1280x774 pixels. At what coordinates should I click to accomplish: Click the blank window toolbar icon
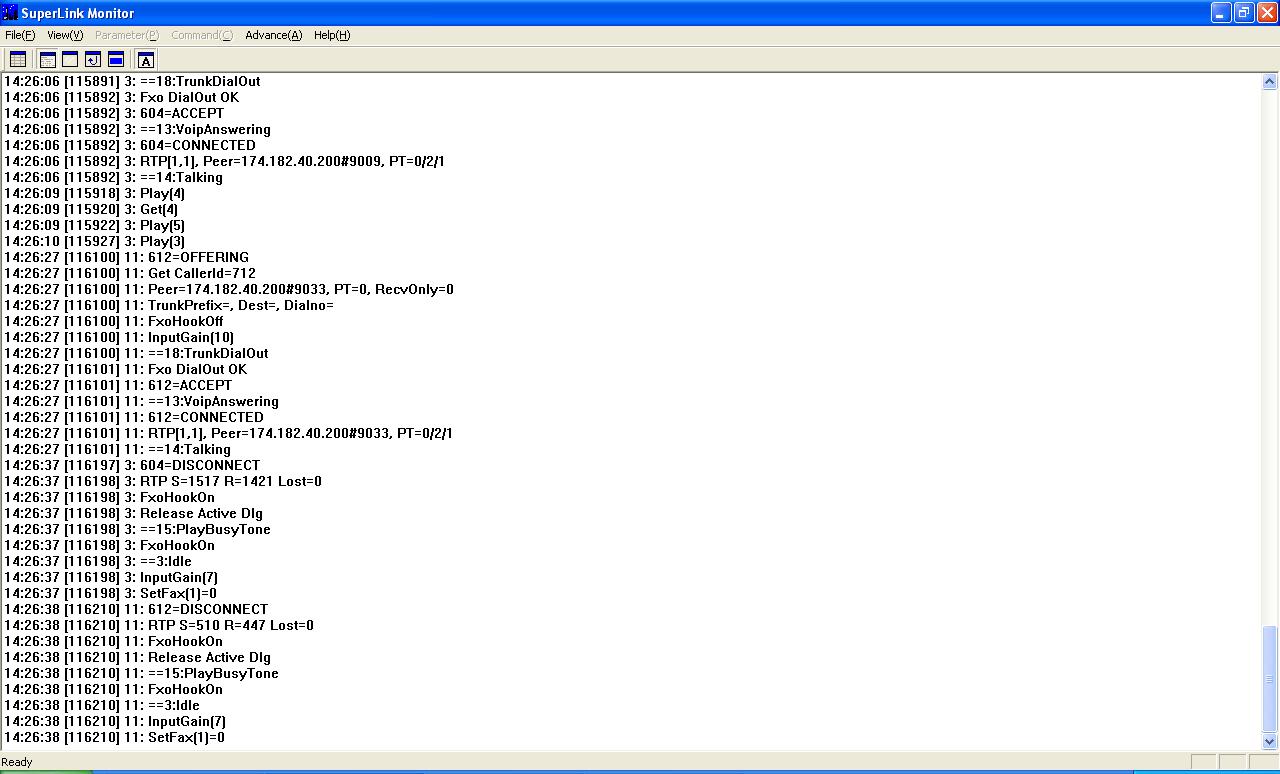pos(70,60)
